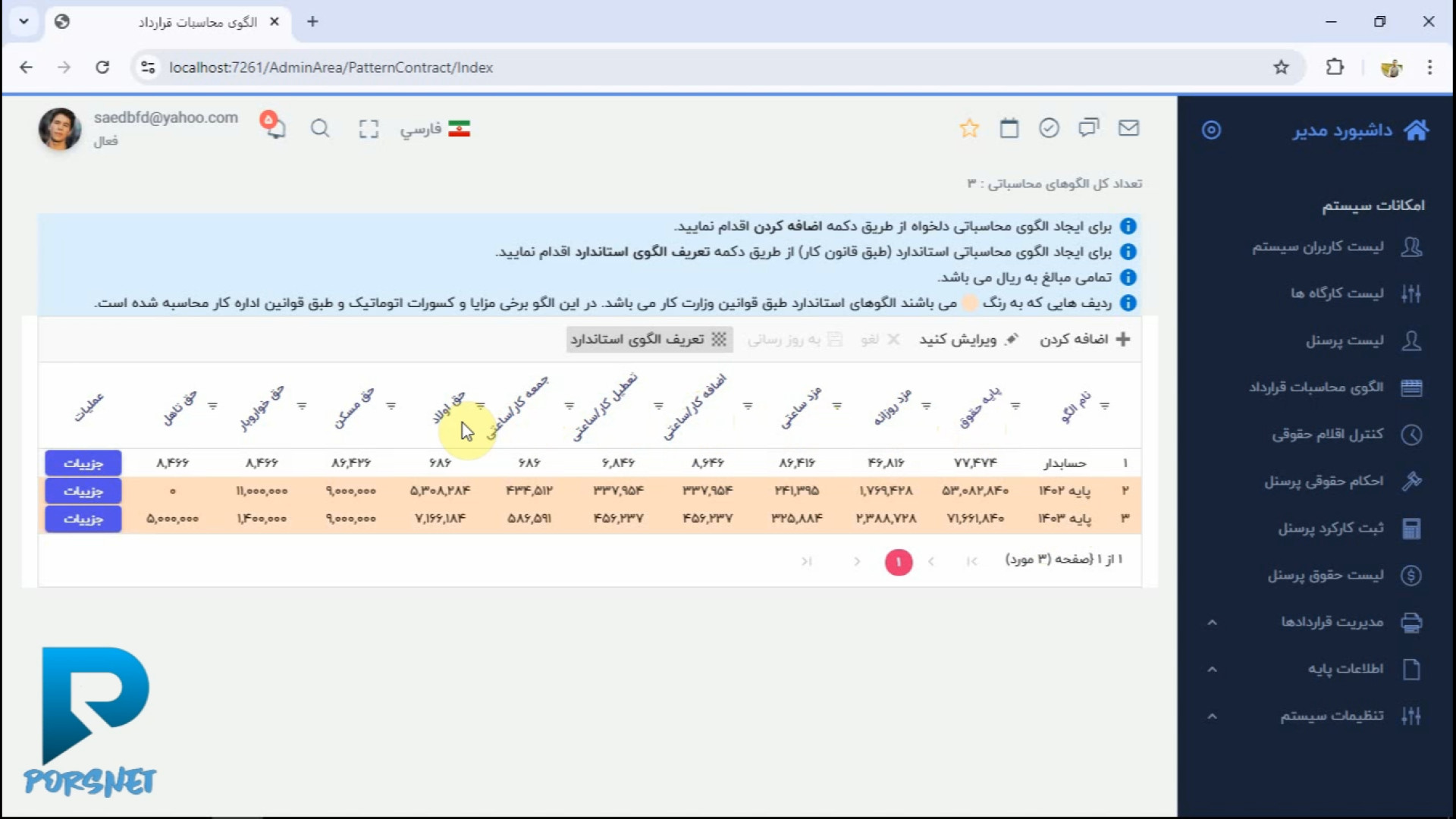Toggle sidebar pin circle icon

tap(1211, 130)
